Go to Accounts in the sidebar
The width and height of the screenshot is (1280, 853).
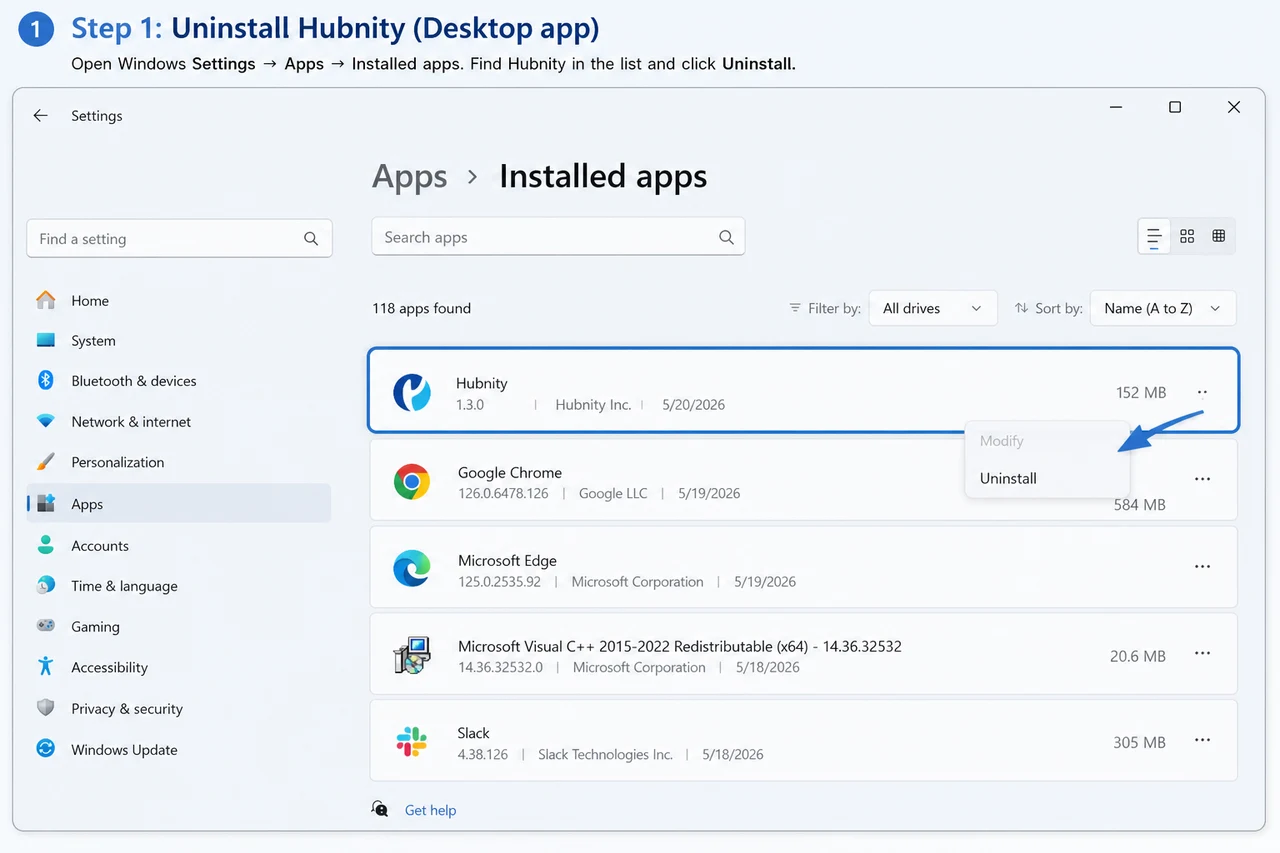(100, 546)
